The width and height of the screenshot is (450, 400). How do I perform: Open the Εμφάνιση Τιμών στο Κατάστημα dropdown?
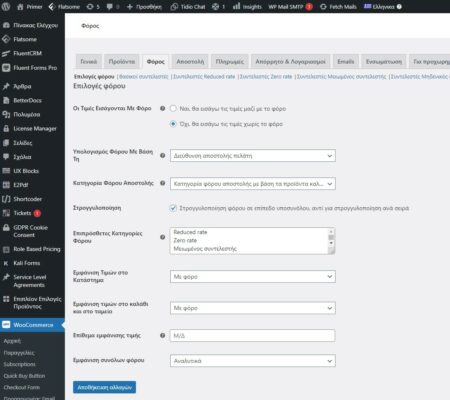pyautogui.click(x=253, y=277)
